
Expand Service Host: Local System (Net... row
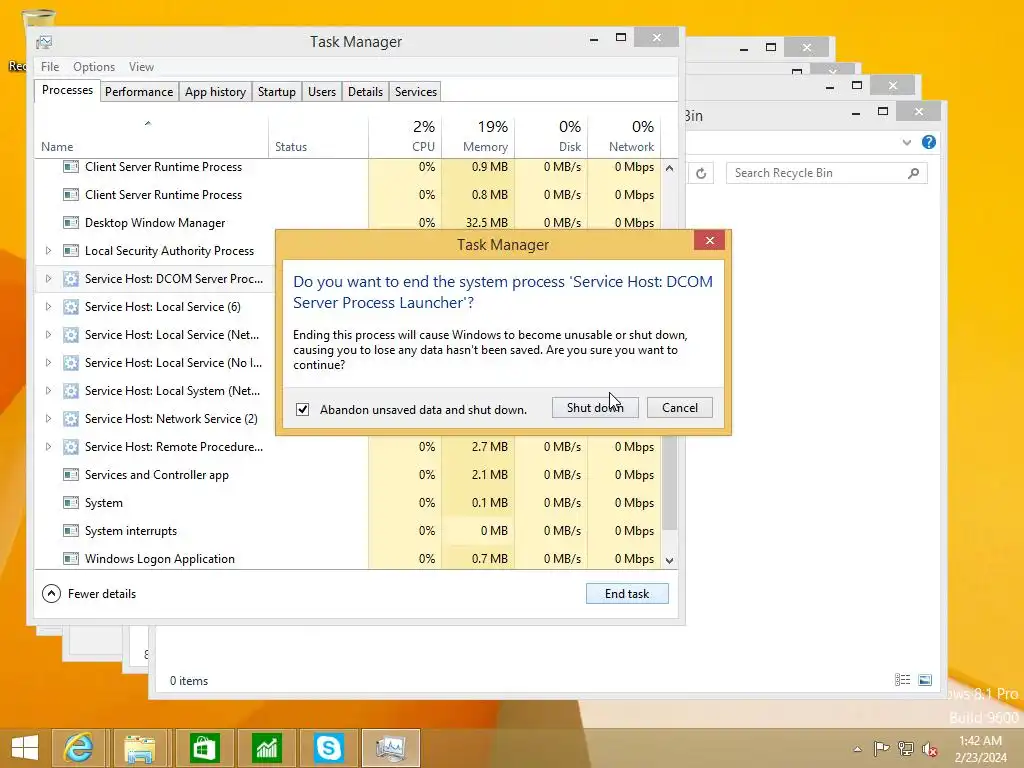click(48, 391)
